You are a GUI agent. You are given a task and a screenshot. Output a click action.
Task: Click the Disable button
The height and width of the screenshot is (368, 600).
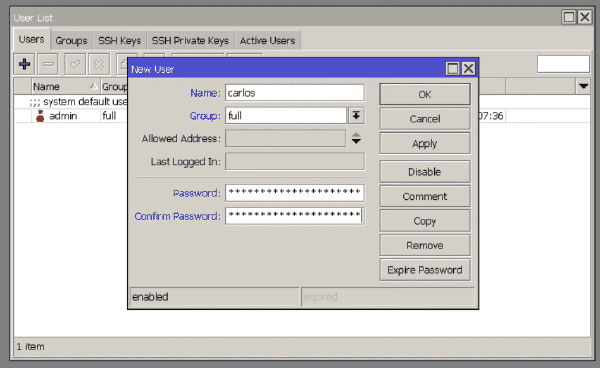tap(425, 172)
